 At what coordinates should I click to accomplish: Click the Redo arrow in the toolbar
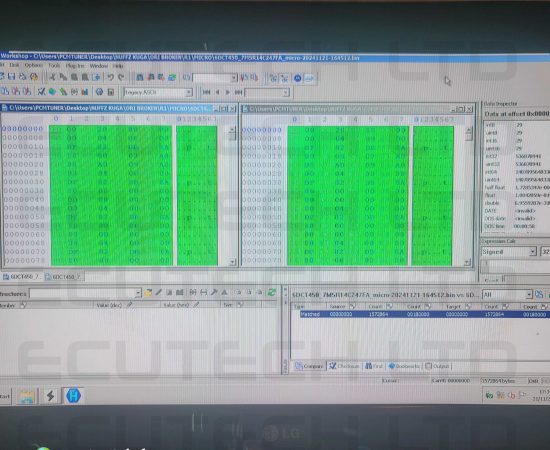(121, 77)
